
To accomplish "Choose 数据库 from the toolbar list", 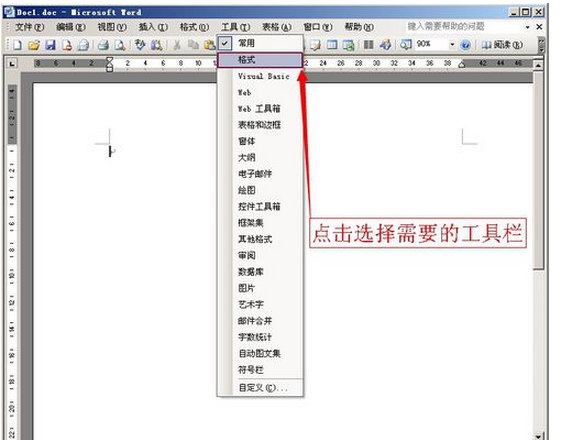I will [x=260, y=272].
